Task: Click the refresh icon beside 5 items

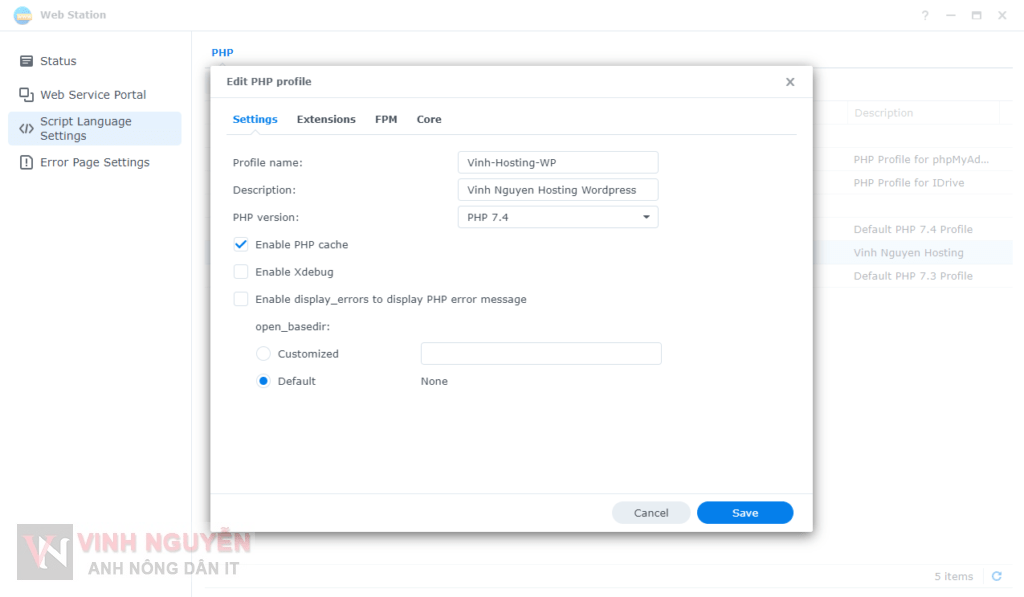Action: pos(996,576)
